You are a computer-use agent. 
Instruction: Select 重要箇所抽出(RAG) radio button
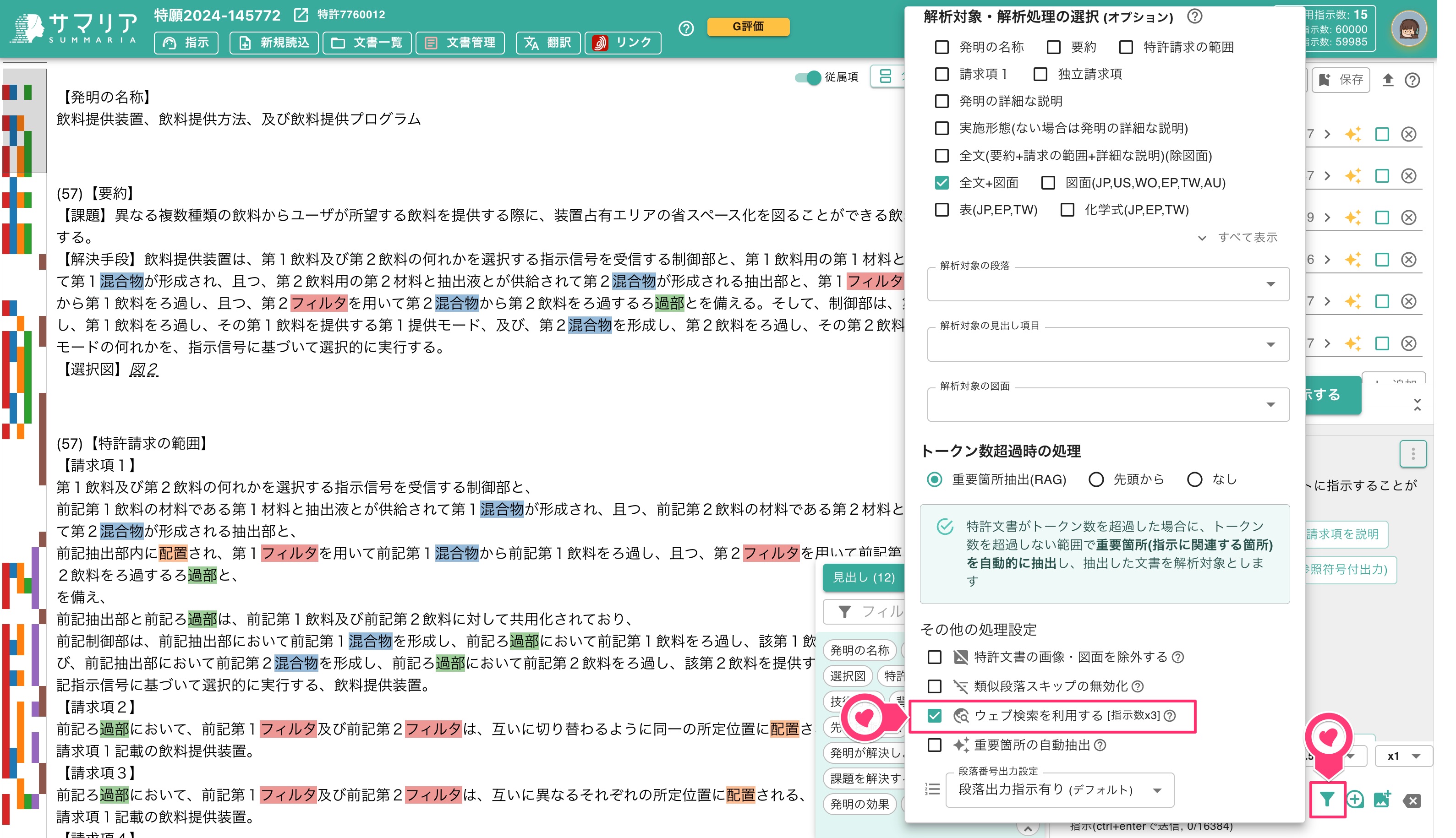pos(934,480)
